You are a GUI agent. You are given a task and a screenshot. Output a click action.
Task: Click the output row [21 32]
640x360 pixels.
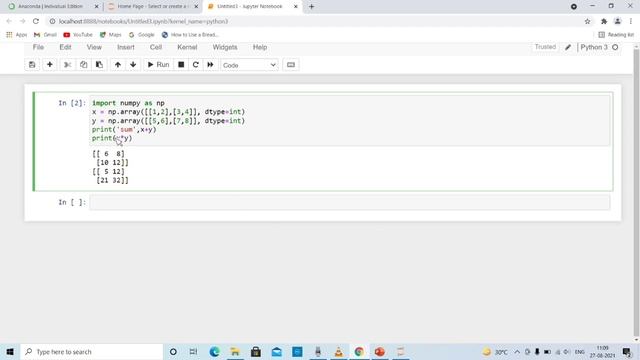[x=112, y=180]
